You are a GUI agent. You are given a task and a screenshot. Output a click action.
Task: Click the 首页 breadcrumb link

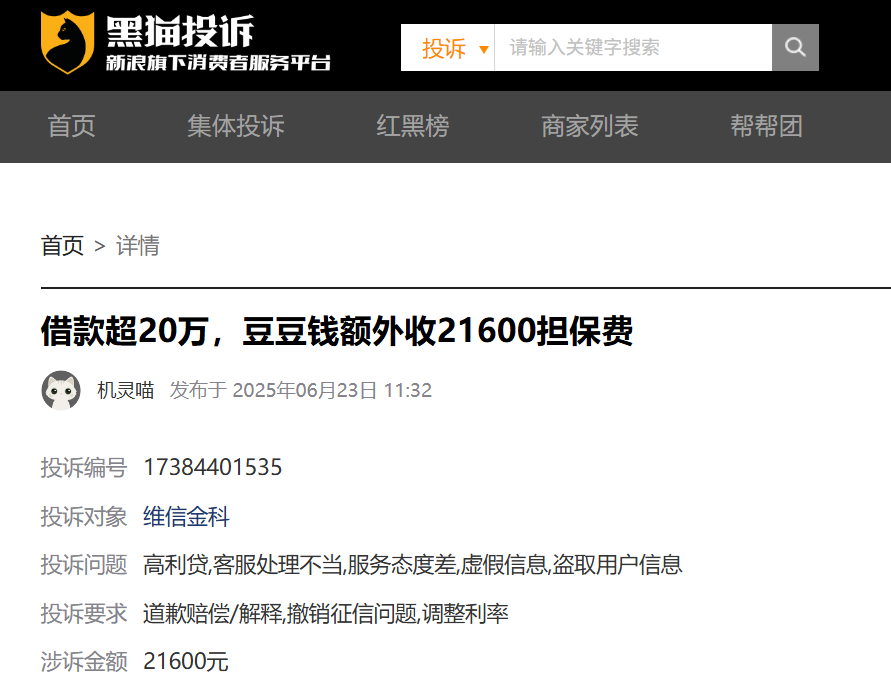coord(63,246)
